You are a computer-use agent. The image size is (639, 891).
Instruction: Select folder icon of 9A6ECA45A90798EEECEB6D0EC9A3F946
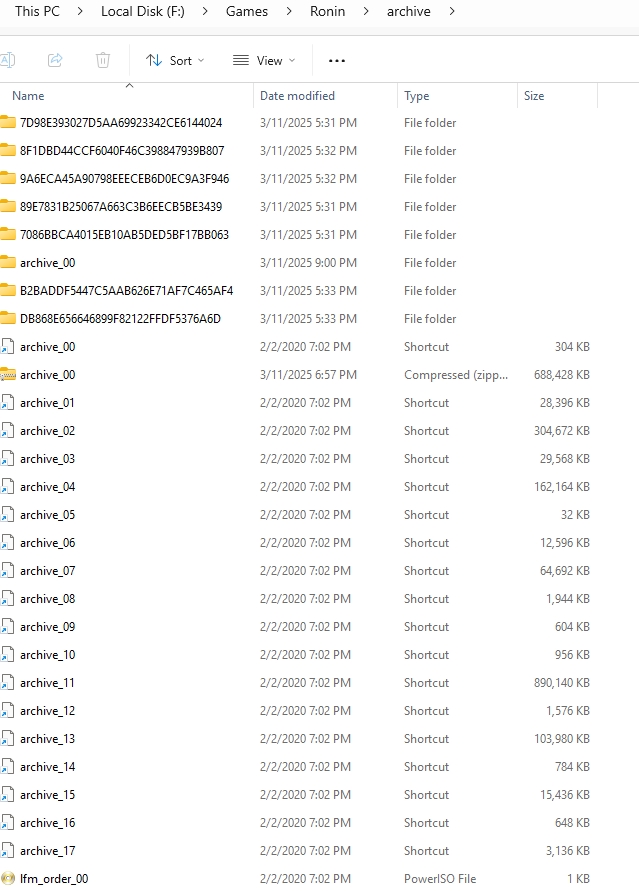tap(8, 178)
